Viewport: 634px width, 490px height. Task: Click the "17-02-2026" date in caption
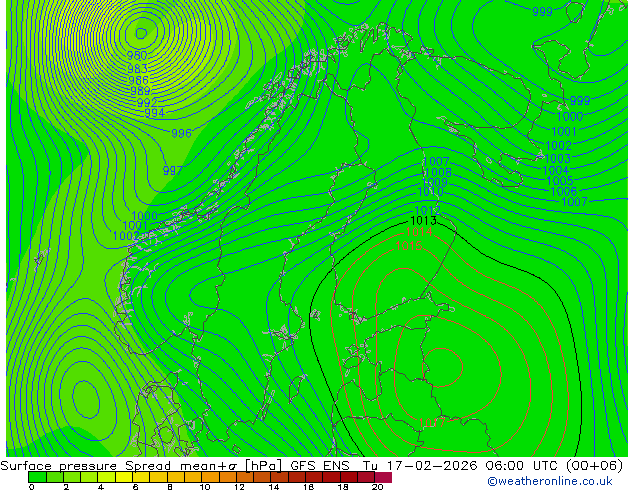pos(432,466)
